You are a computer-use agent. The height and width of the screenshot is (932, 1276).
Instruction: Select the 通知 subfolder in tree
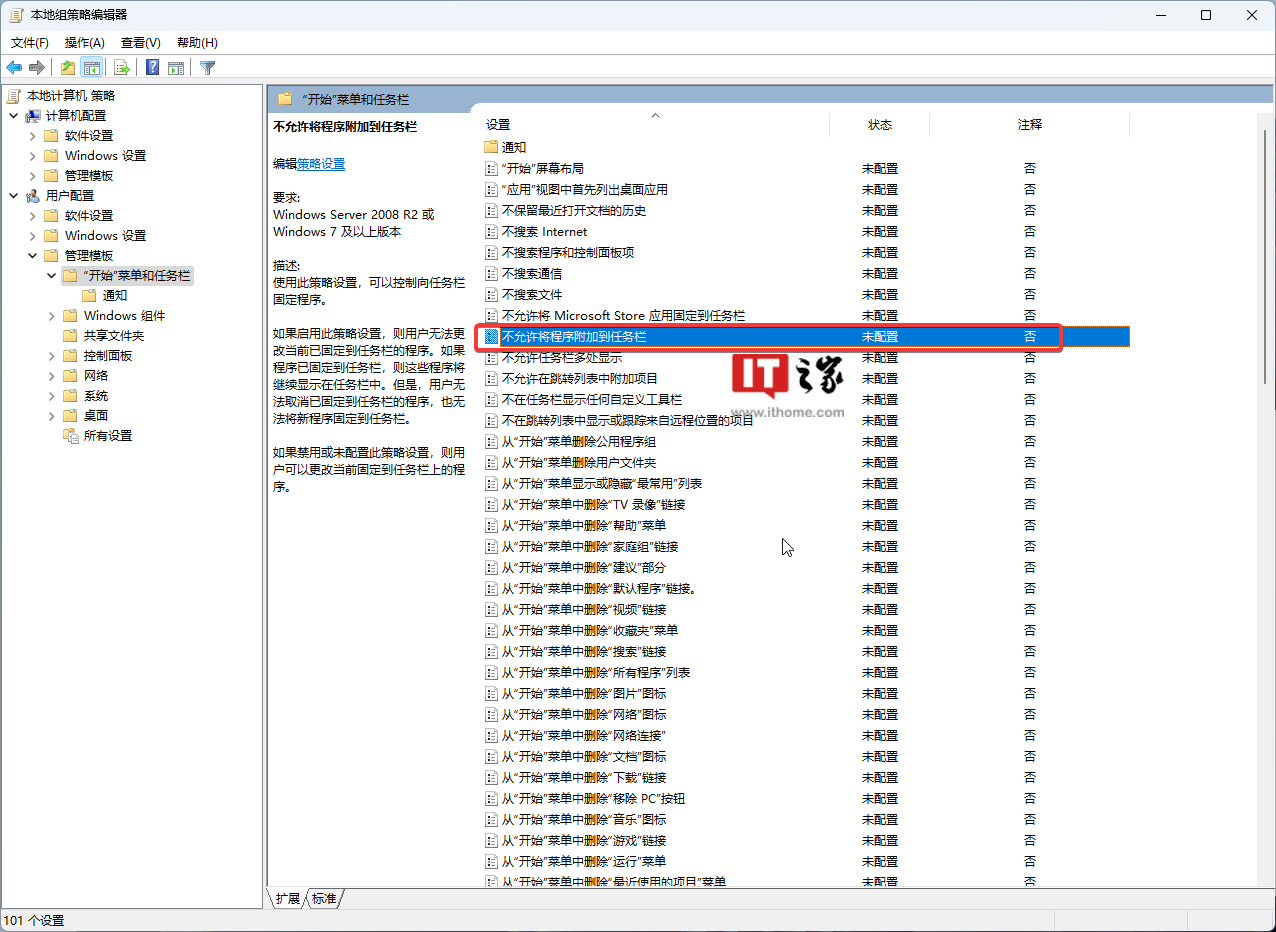click(114, 296)
